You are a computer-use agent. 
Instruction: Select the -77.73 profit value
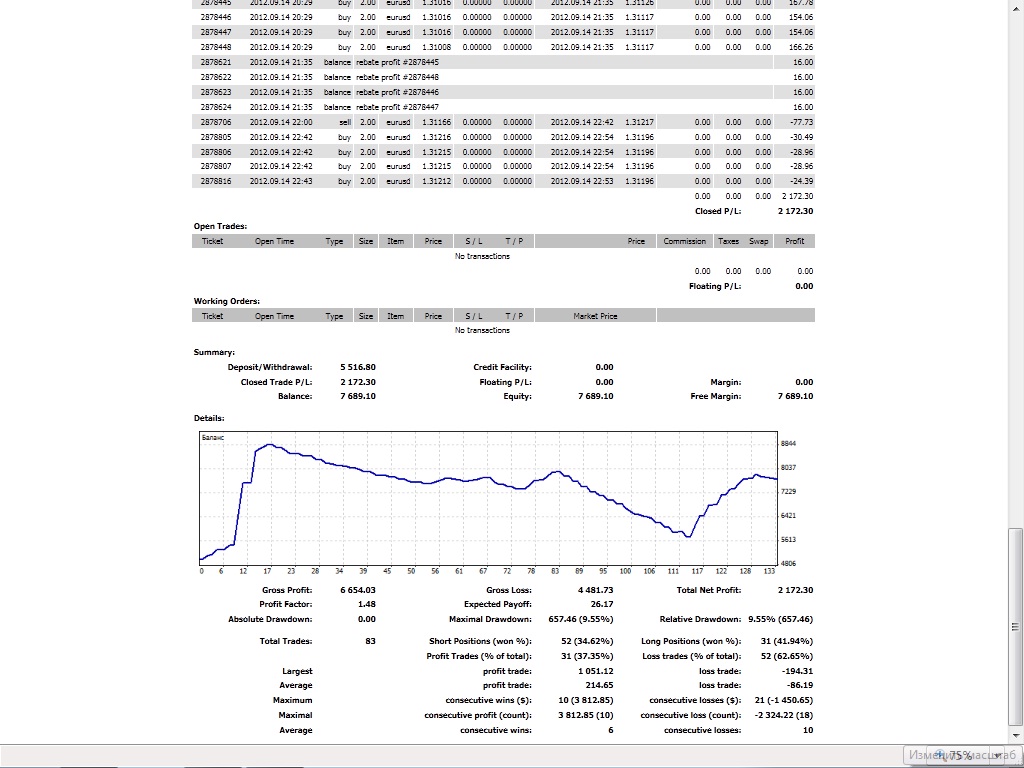(x=800, y=122)
